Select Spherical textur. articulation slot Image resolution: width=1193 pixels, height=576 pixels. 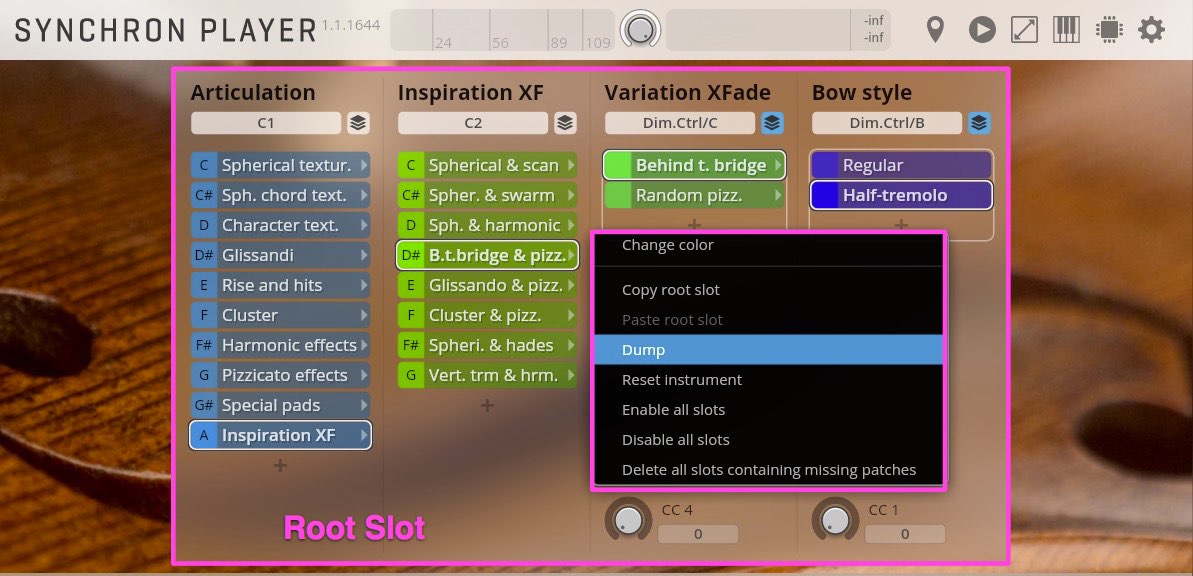(x=281, y=165)
